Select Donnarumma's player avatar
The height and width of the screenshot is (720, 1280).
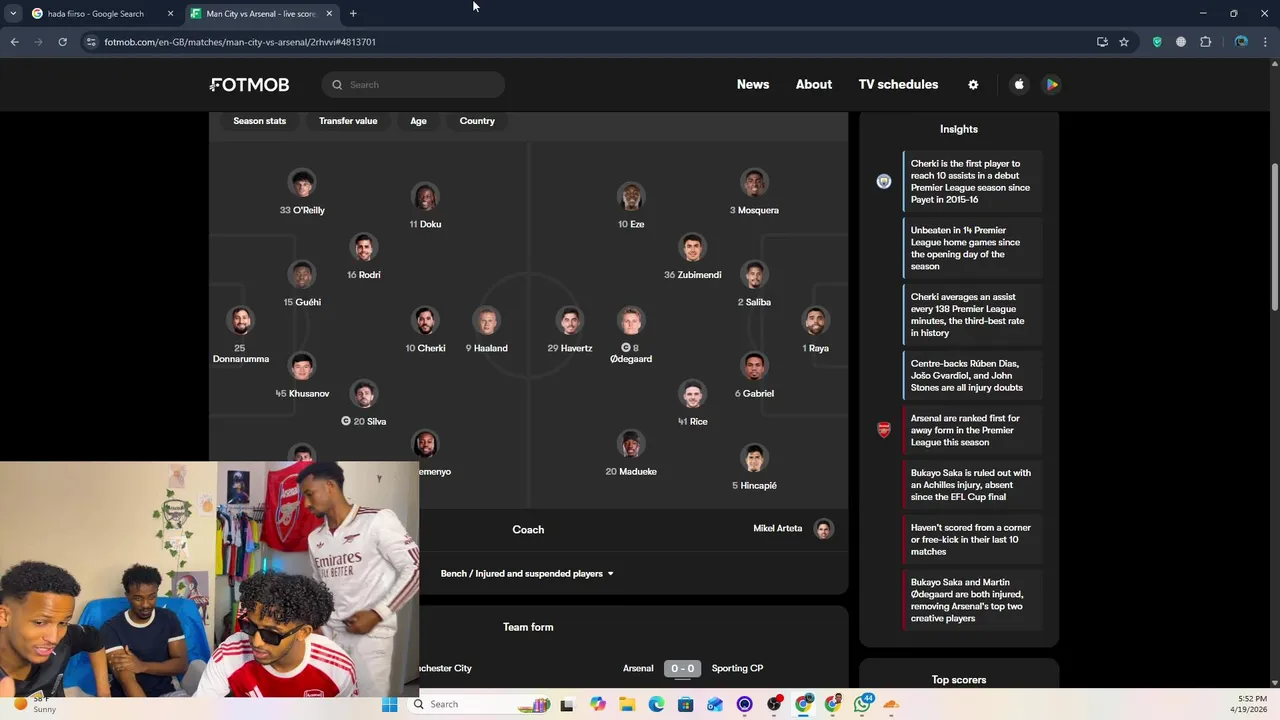click(240, 321)
